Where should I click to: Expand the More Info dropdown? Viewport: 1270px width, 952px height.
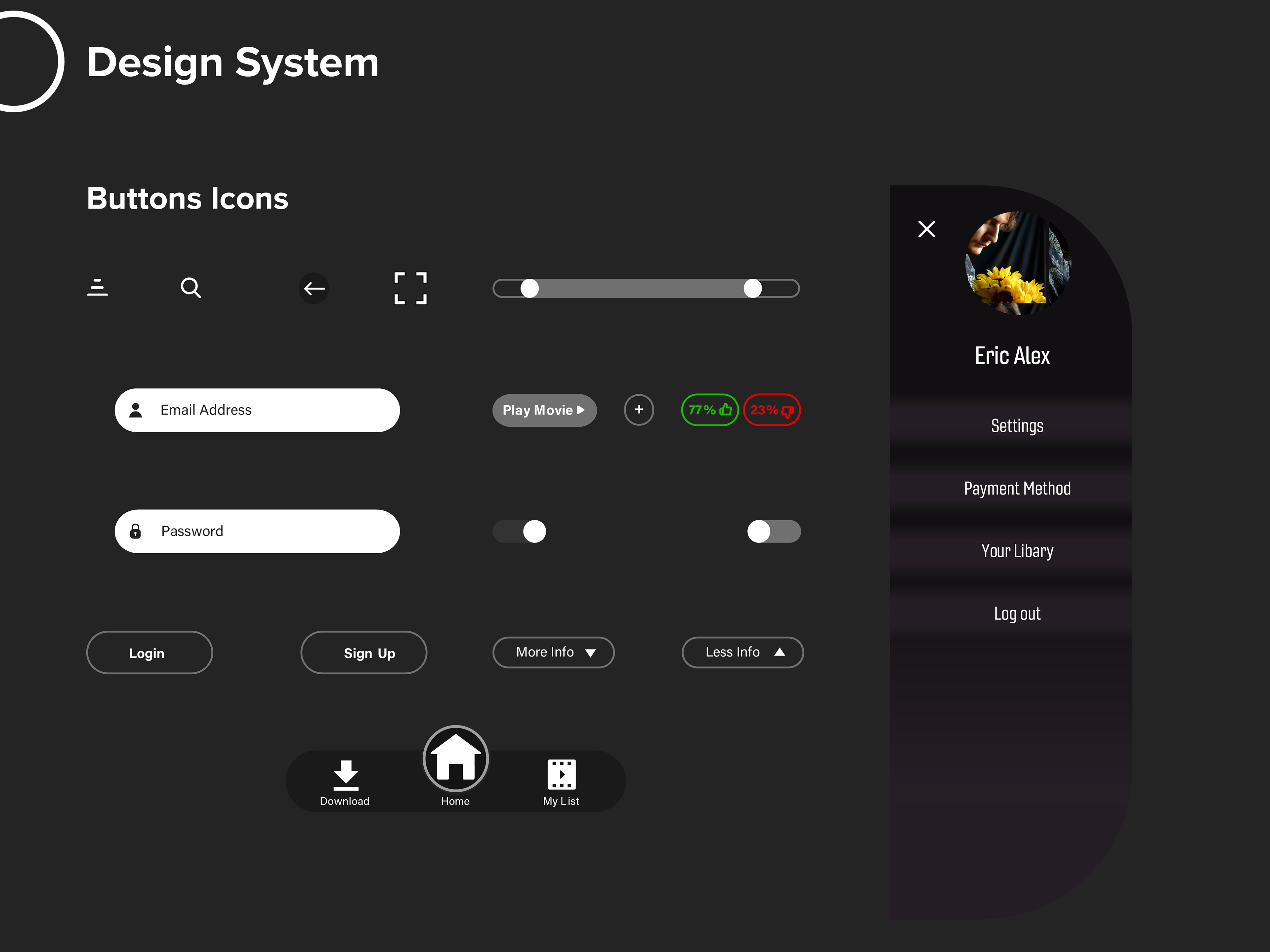tap(553, 653)
